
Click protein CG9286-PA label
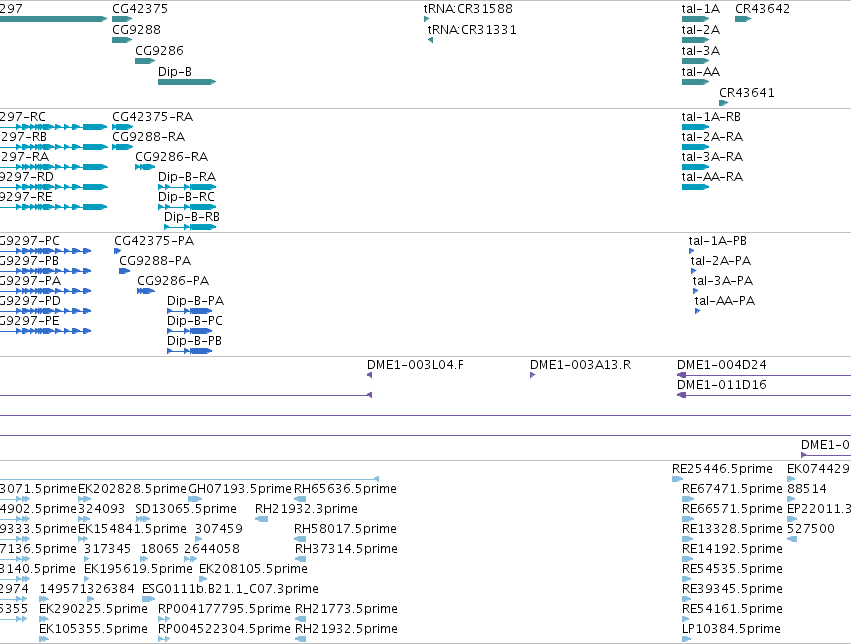173,280
